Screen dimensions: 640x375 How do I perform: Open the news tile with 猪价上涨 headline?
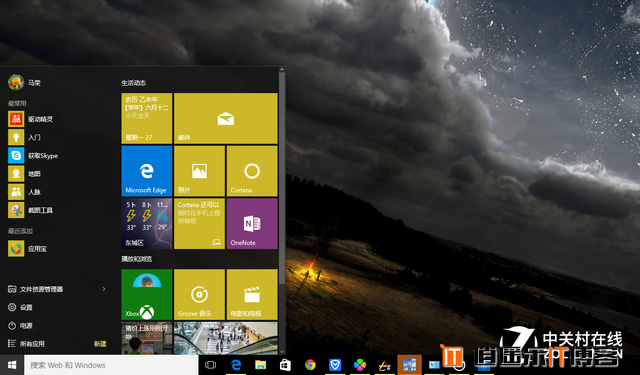(147, 338)
